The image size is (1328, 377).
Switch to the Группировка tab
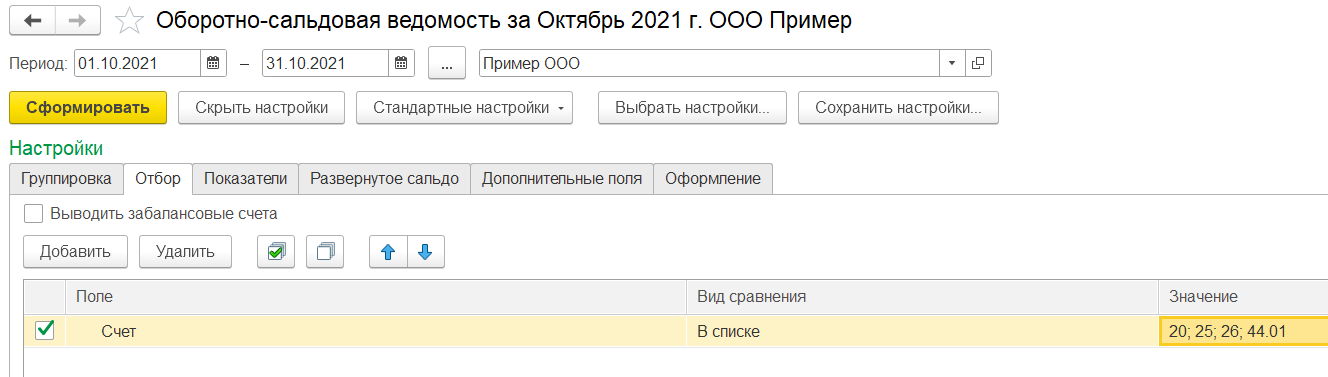pos(66,179)
